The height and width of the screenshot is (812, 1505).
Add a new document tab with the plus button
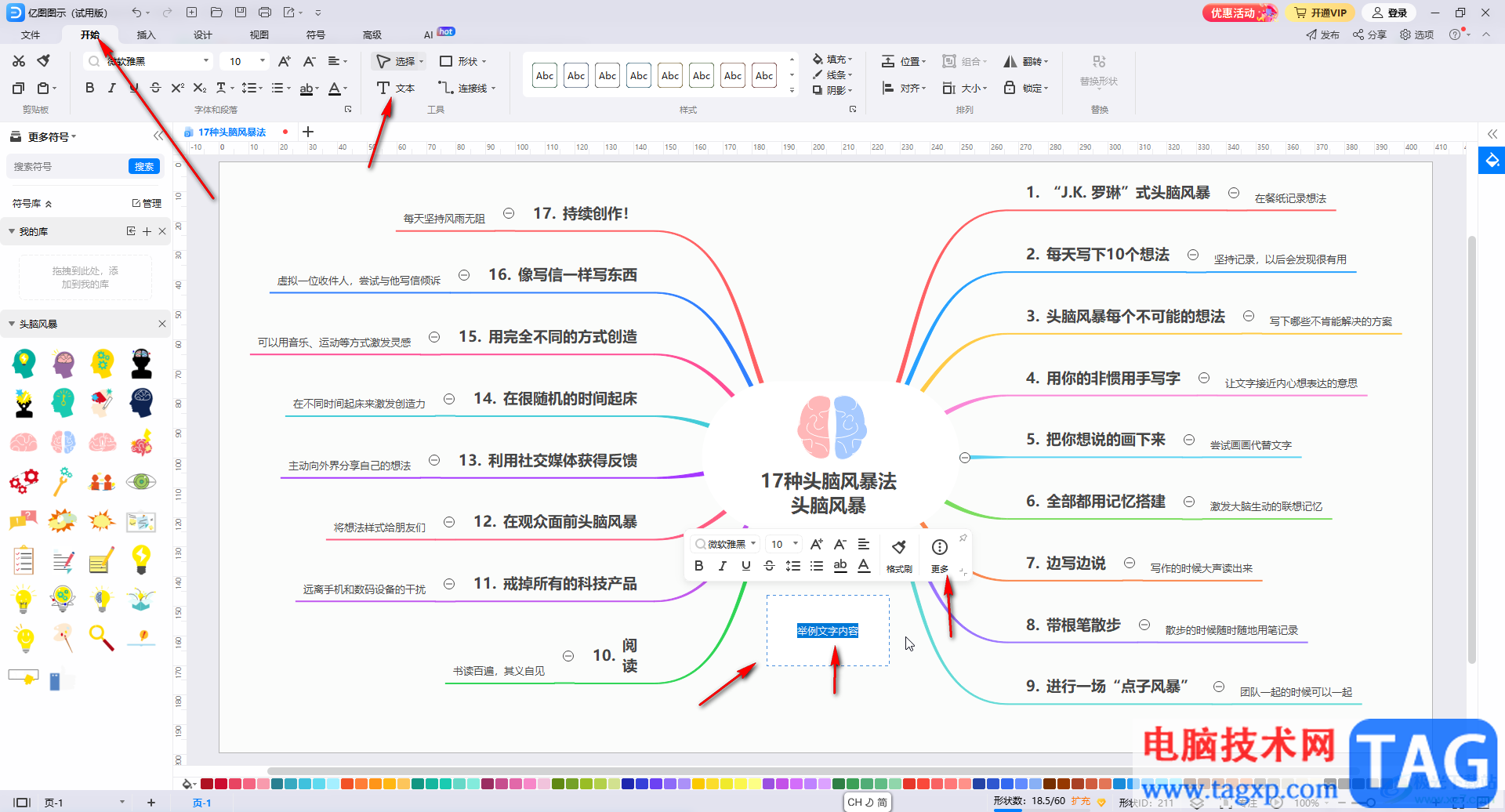pos(308,132)
